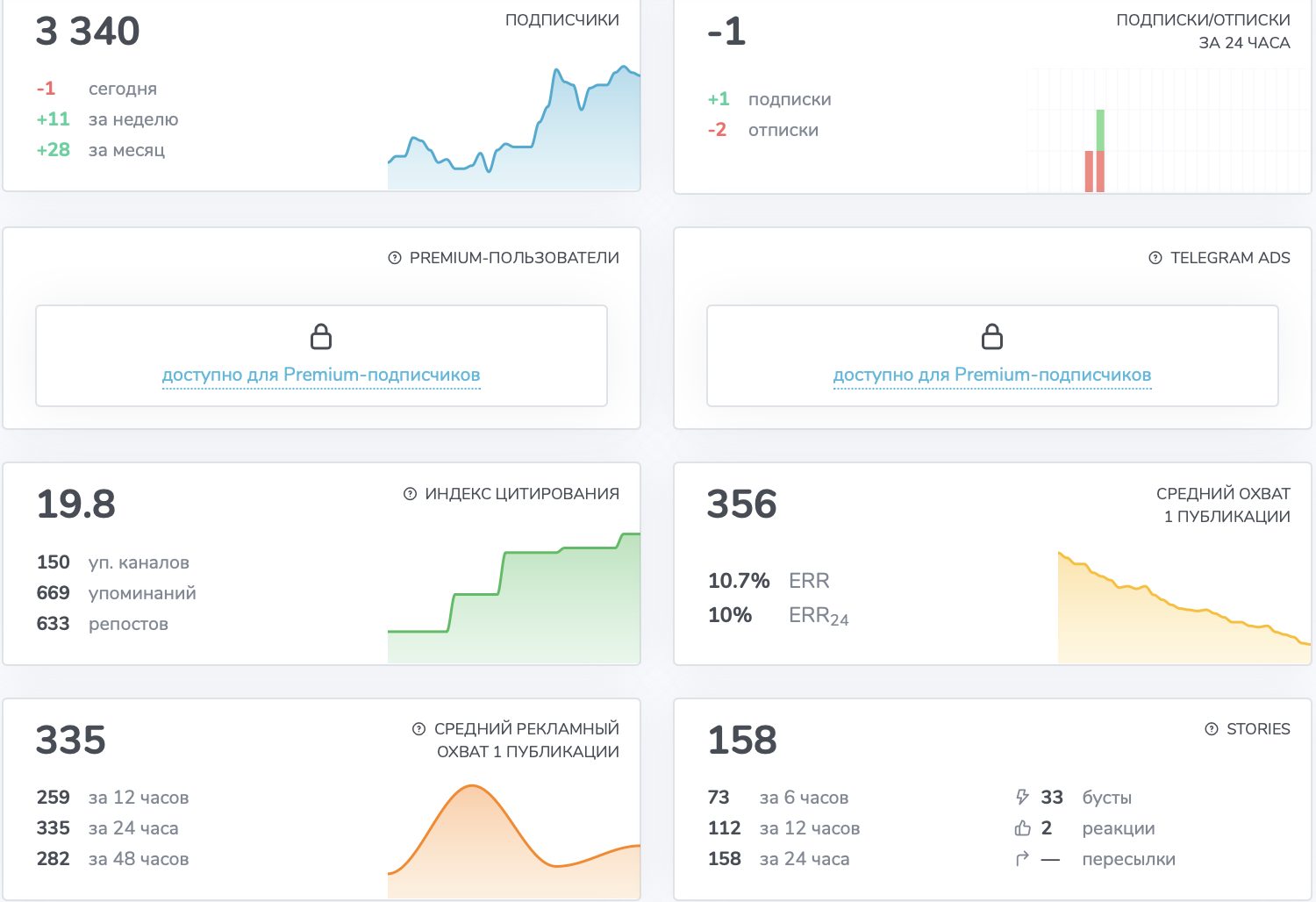The image size is (1316, 902).
Task: Click help icon beside Средний рекламный охват
Action: (x=419, y=729)
